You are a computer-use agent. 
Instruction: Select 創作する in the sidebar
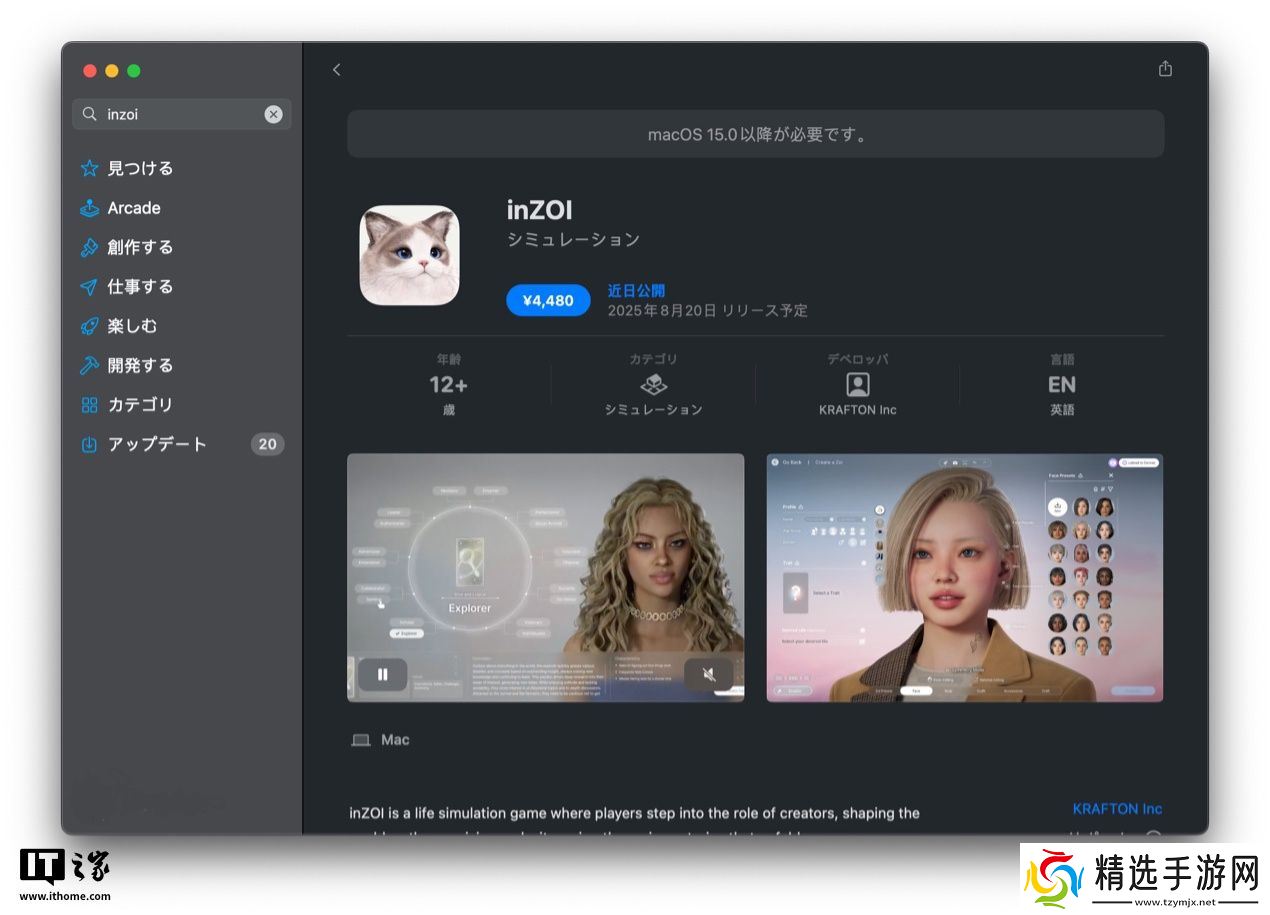(x=140, y=247)
